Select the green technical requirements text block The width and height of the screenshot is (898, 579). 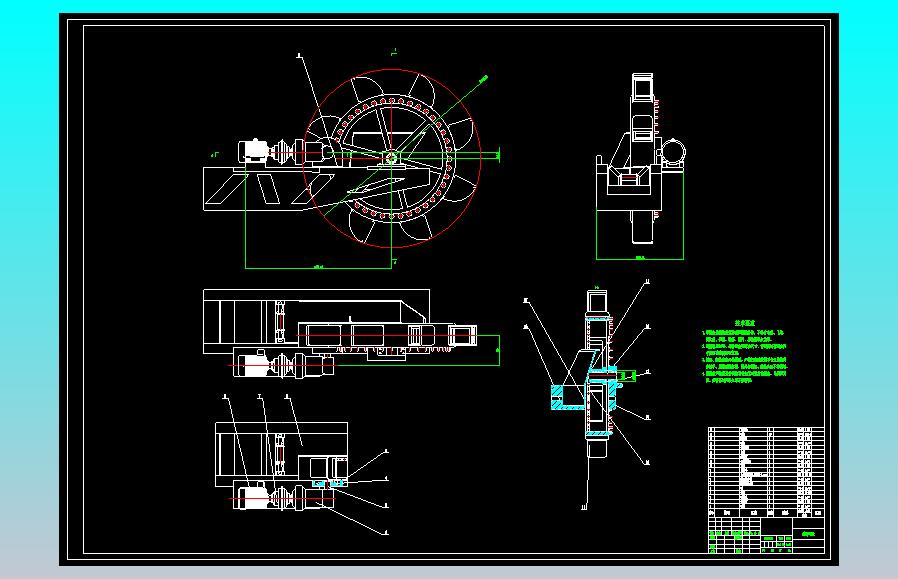(x=745, y=352)
